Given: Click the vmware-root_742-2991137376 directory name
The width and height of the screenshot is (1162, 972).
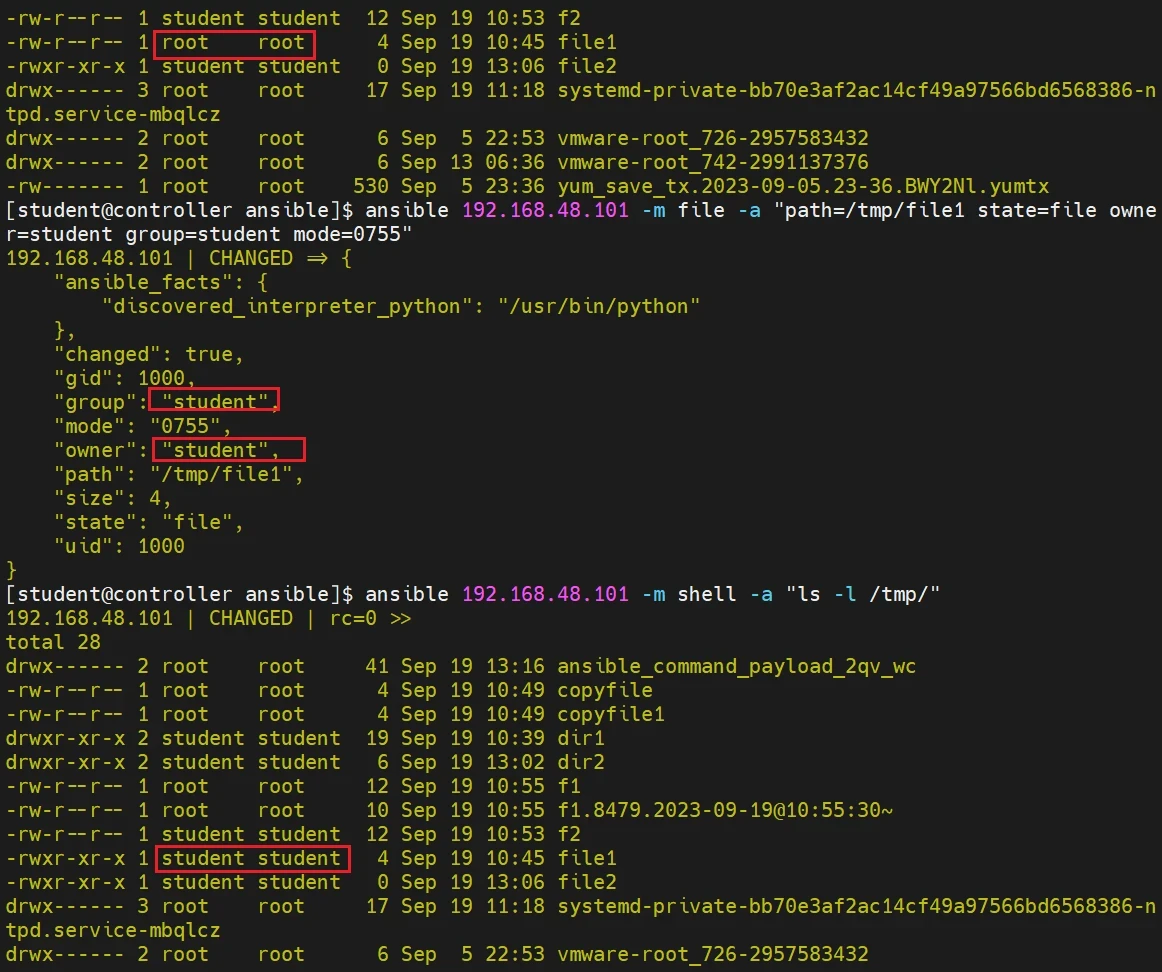Looking at the screenshot, I should 712,162.
